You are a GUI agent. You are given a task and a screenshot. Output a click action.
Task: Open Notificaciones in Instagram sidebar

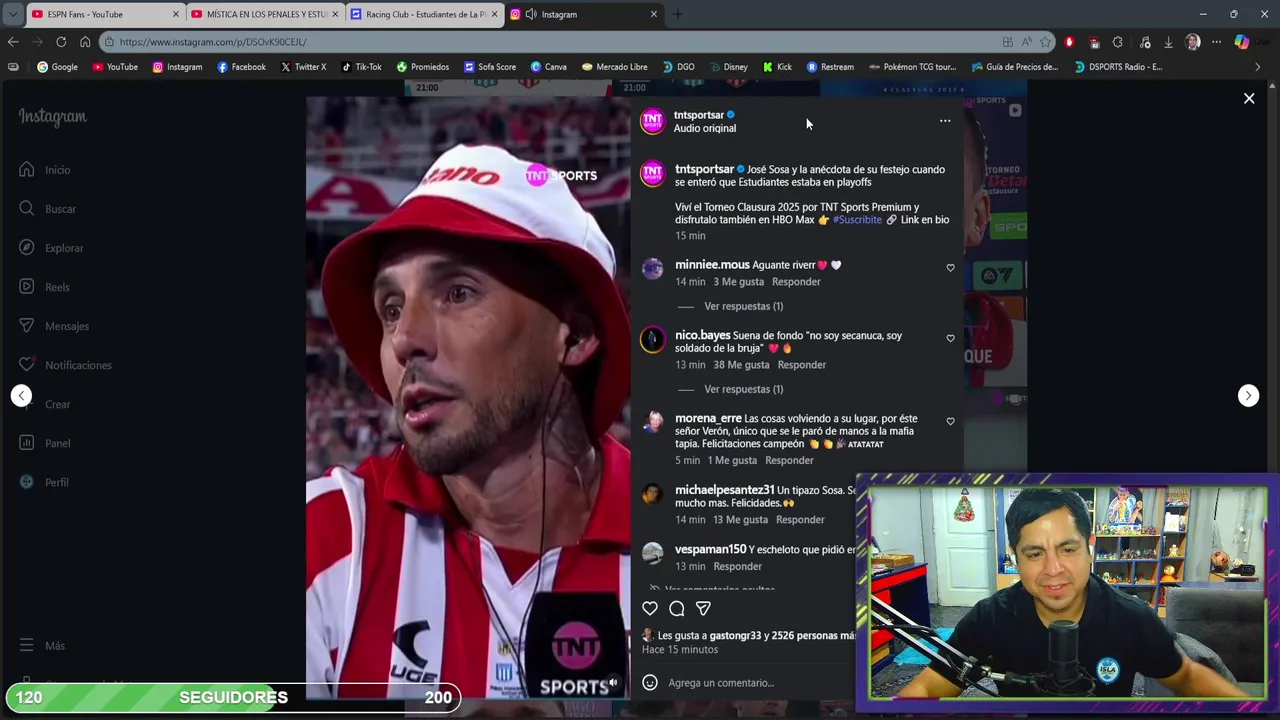pos(65,365)
